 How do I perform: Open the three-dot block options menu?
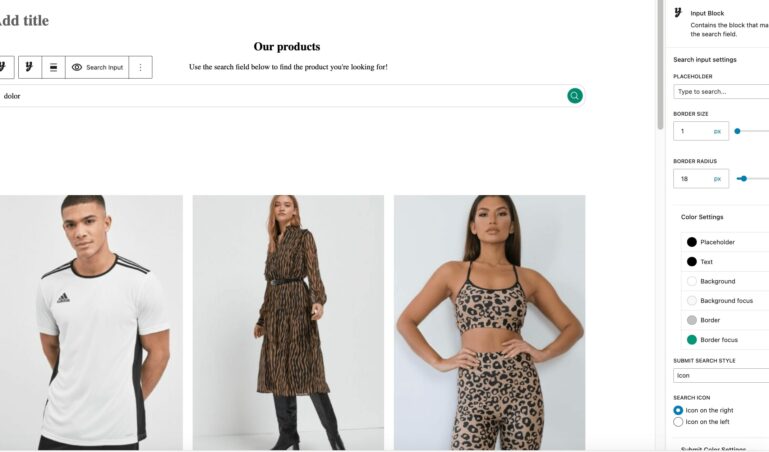[140, 67]
